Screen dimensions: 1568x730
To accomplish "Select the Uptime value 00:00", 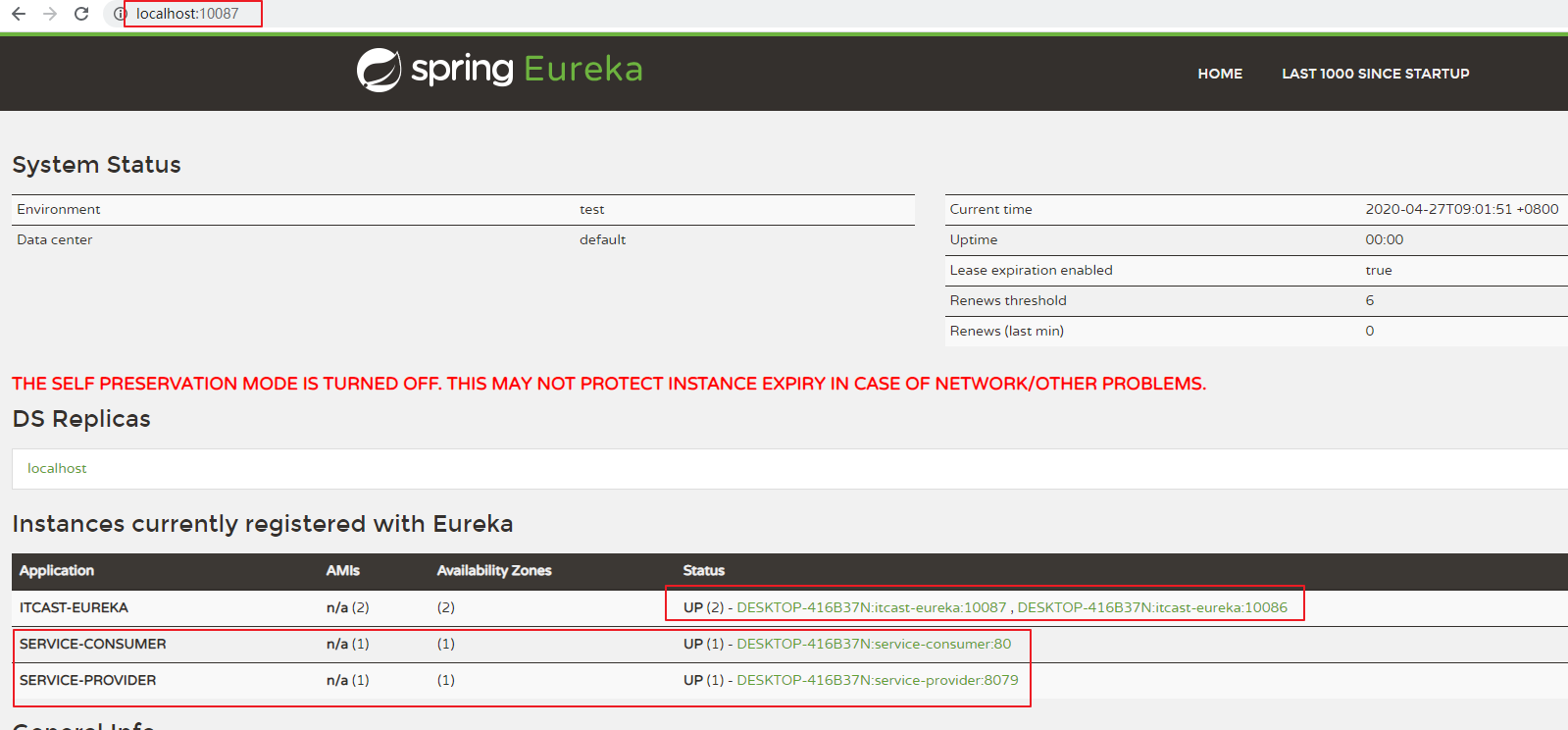I will 1385,240.
